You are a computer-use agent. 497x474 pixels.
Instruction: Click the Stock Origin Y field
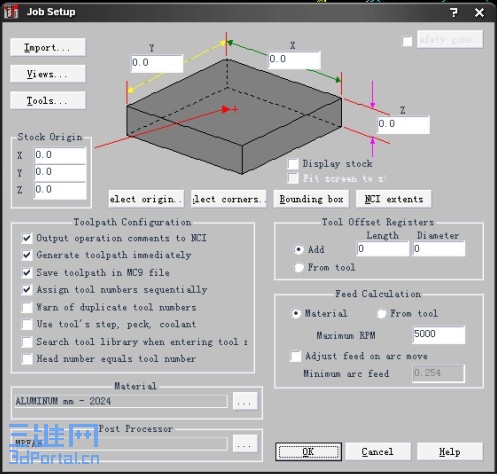(x=60, y=173)
